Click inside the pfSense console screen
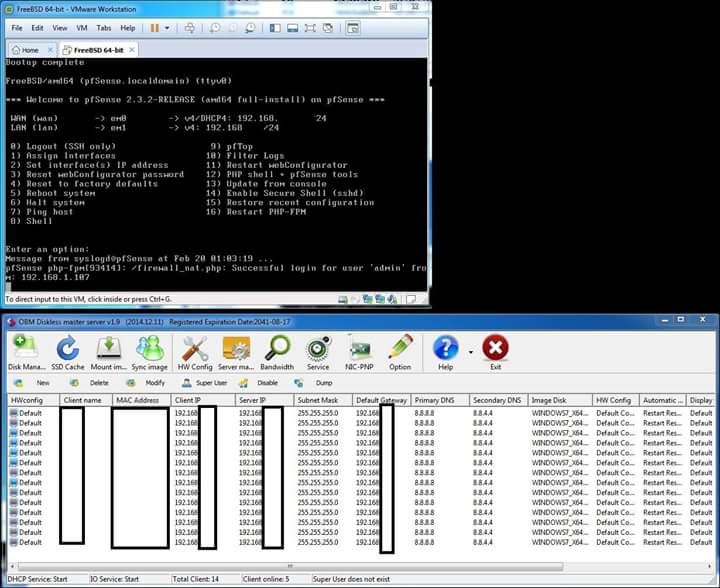Screen dimensions: 720x588 pos(216,174)
